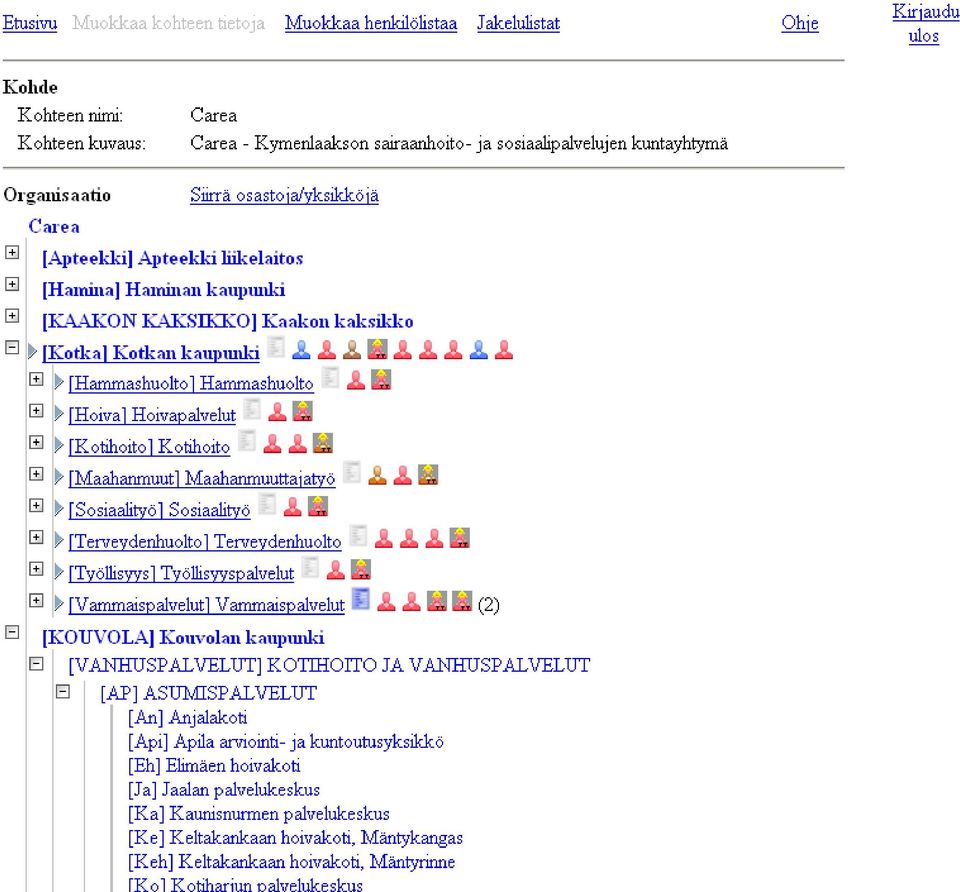Select the red person icon in Hoivapalvelut row
The width and height of the screenshot is (960, 892).
(x=277, y=412)
